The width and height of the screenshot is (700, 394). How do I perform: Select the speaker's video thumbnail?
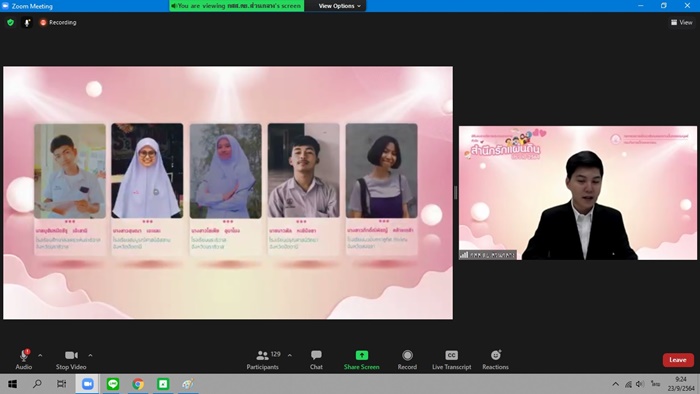578,193
